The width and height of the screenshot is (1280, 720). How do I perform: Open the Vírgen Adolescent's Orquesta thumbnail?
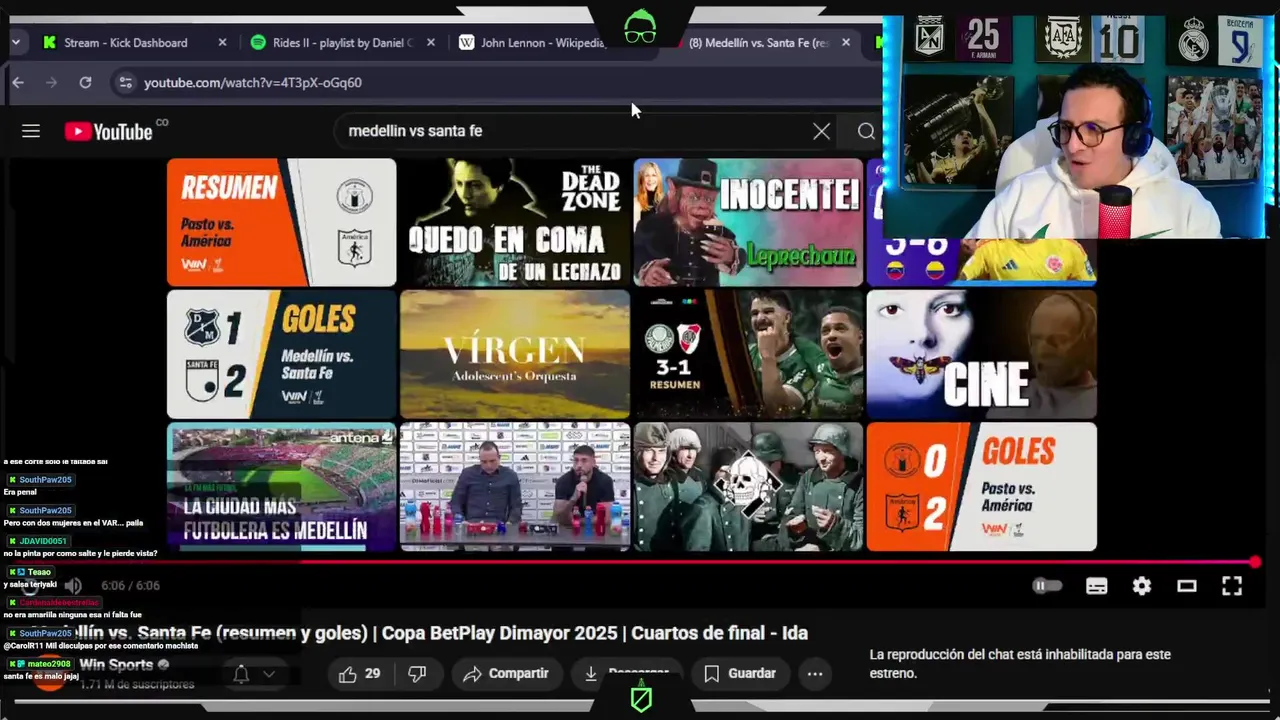515,354
